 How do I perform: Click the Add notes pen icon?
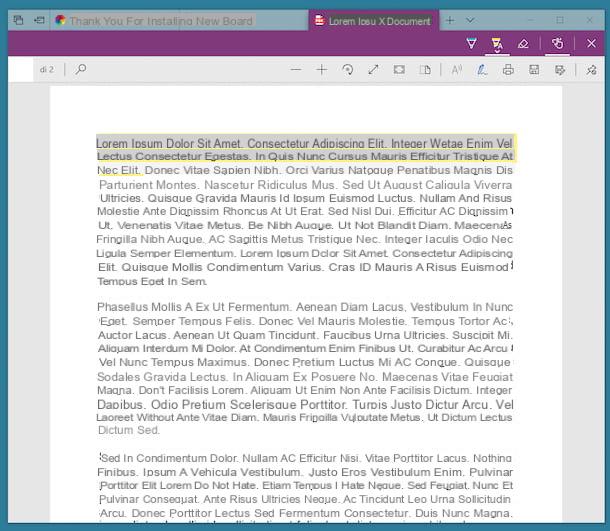(x=482, y=70)
